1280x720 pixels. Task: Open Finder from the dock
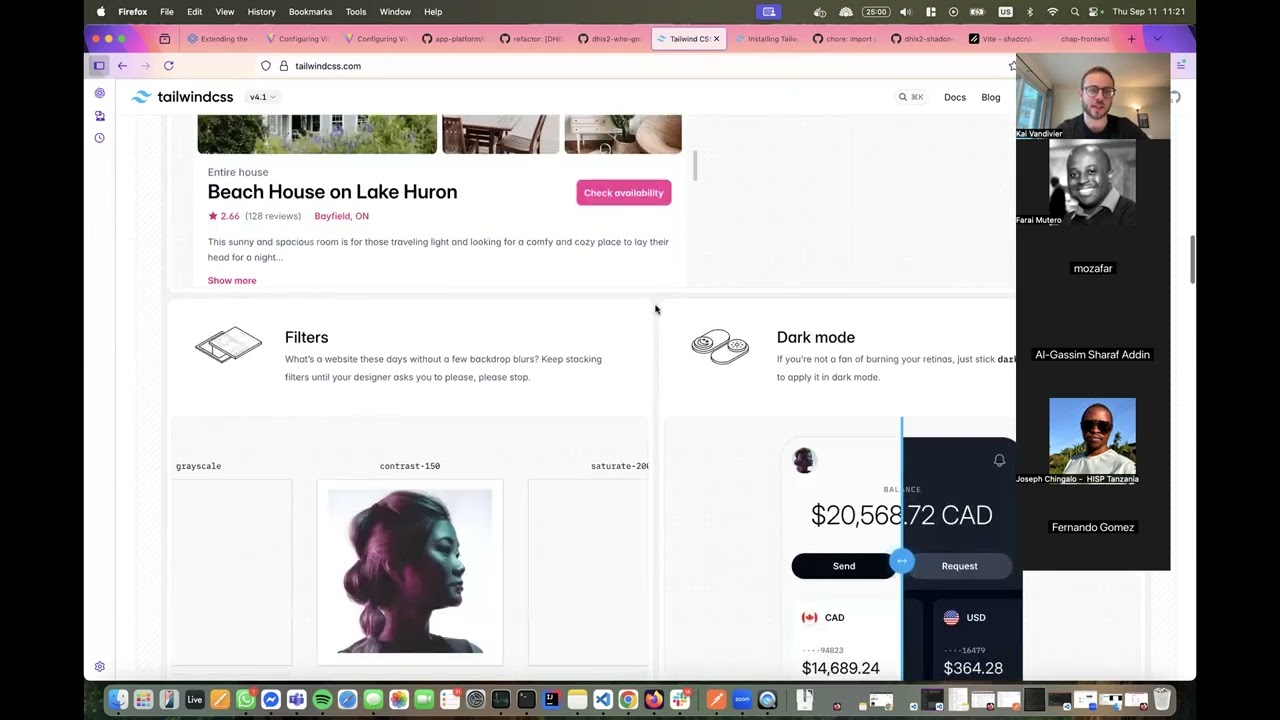(x=118, y=700)
